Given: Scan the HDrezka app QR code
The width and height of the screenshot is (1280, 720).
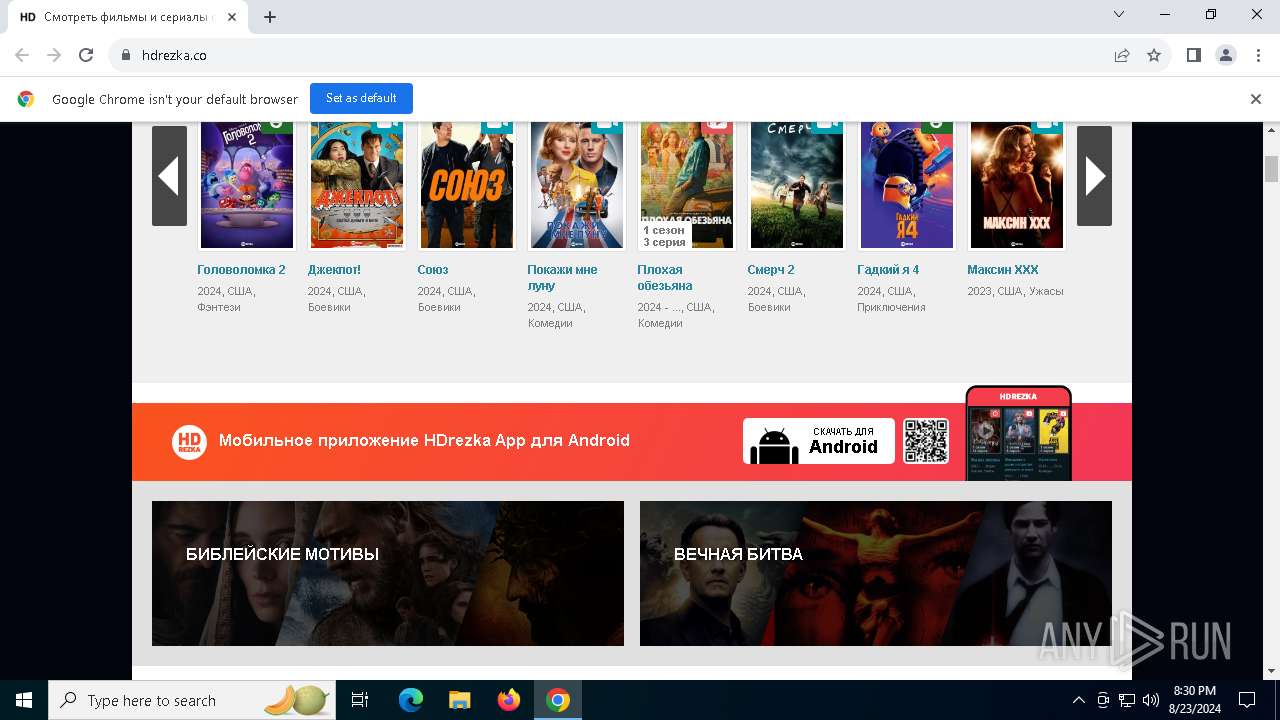Looking at the screenshot, I should 926,441.
